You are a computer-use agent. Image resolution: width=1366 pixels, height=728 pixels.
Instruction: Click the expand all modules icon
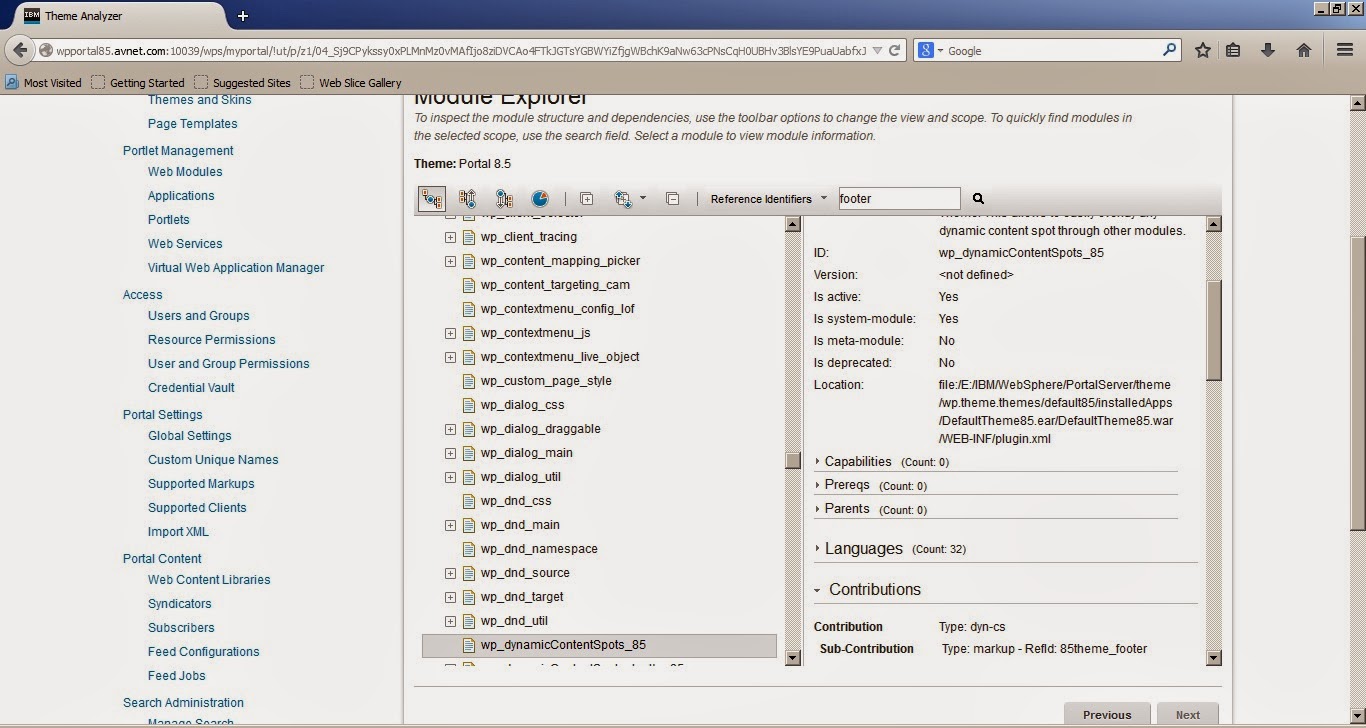[587, 199]
